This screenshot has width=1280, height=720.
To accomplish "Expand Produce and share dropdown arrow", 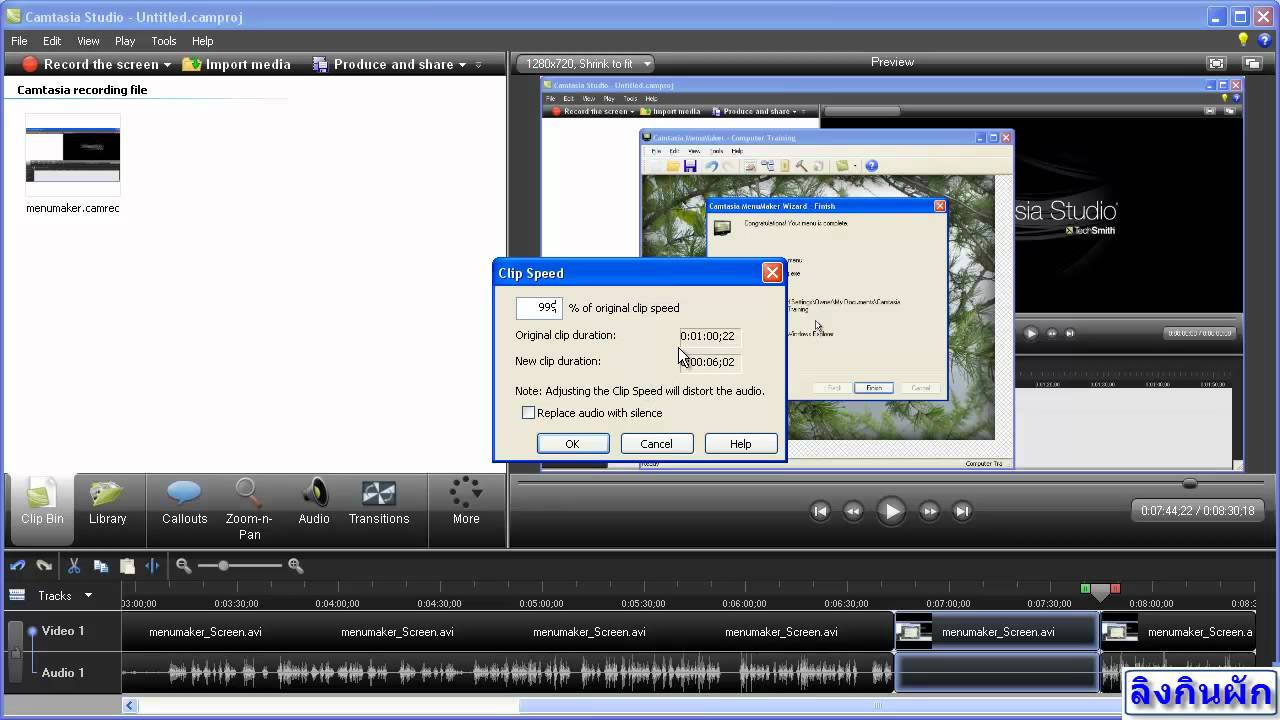I will pyautogui.click(x=462, y=65).
